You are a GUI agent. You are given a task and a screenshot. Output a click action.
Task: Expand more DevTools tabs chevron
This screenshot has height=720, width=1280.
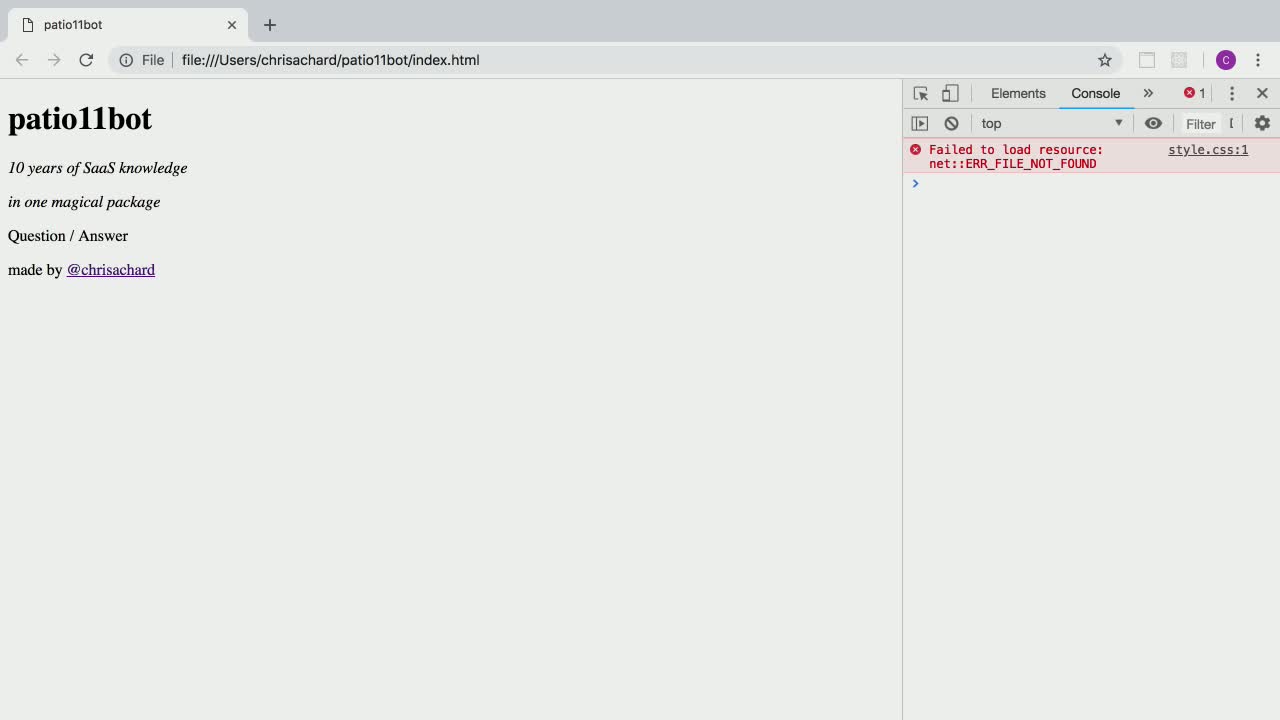tap(1148, 93)
